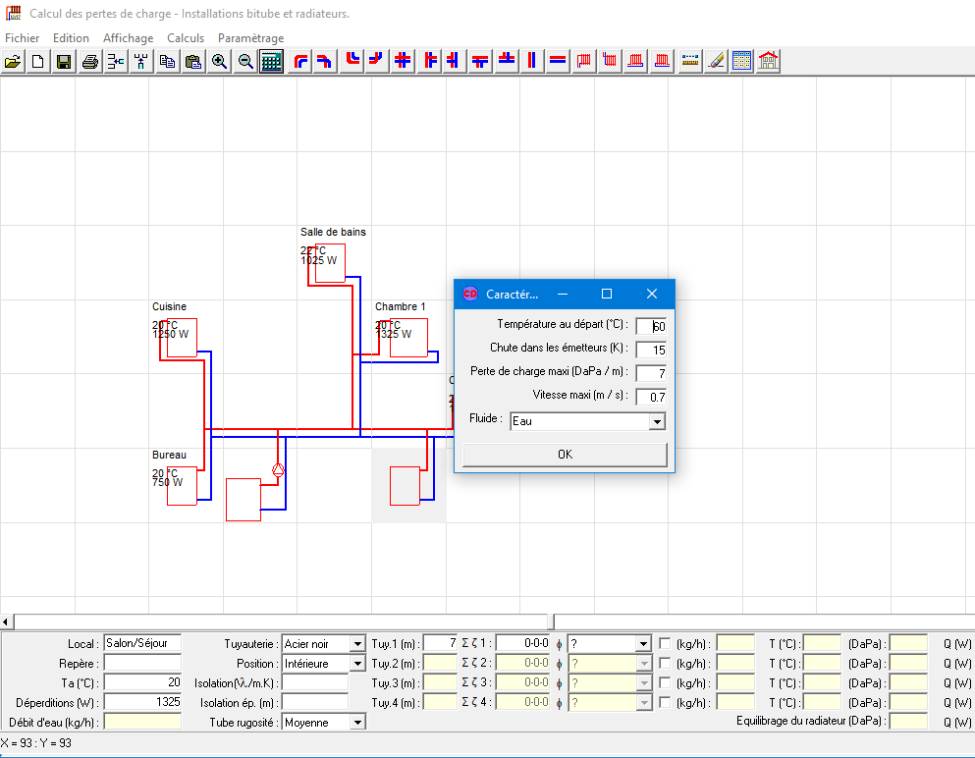Open the Tuyauterie dropdown showing Acier noir
975x758 pixels.
(x=358, y=643)
